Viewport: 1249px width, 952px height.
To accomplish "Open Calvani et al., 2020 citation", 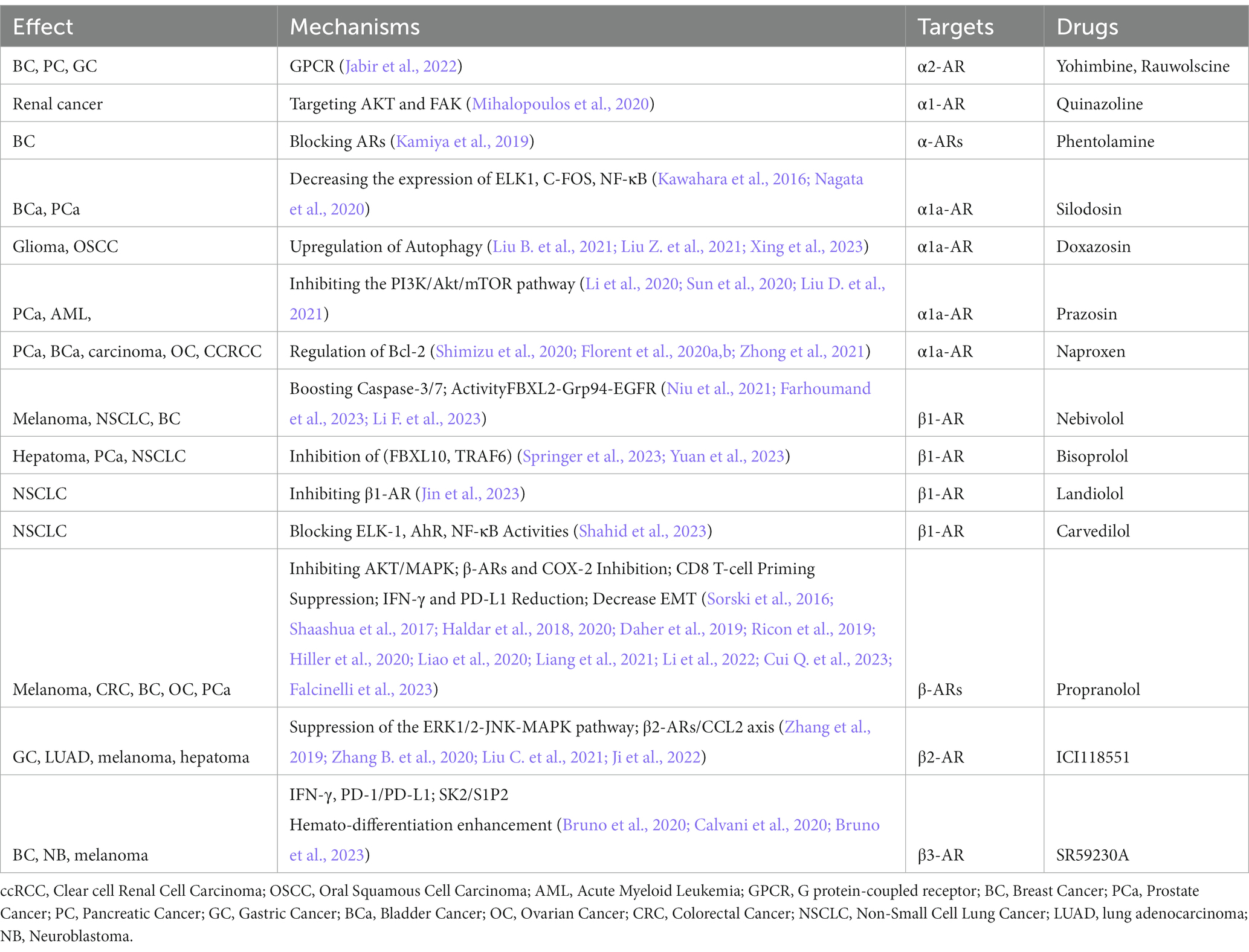I will [761, 825].
